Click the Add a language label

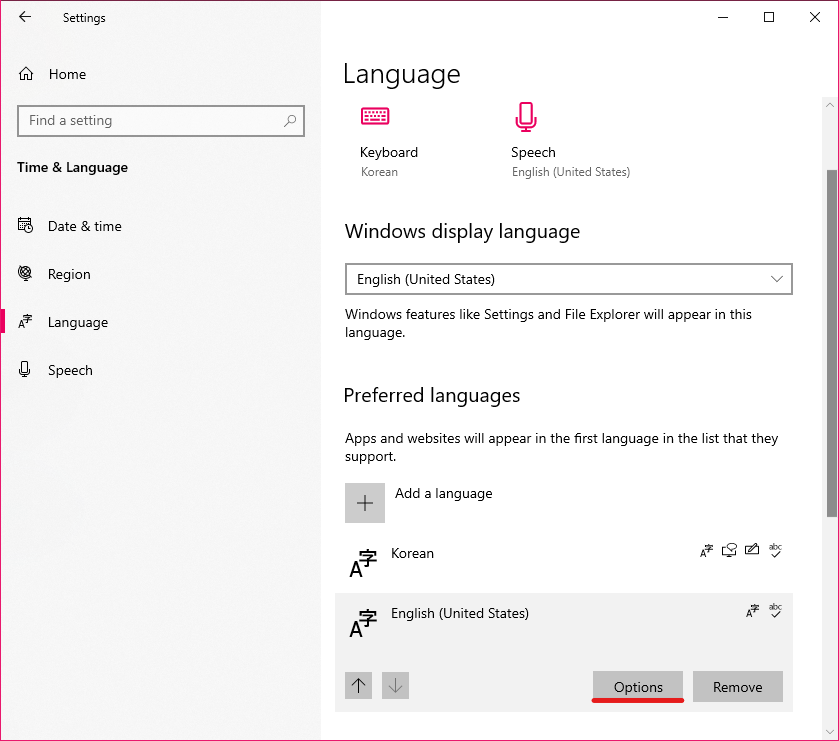click(444, 493)
